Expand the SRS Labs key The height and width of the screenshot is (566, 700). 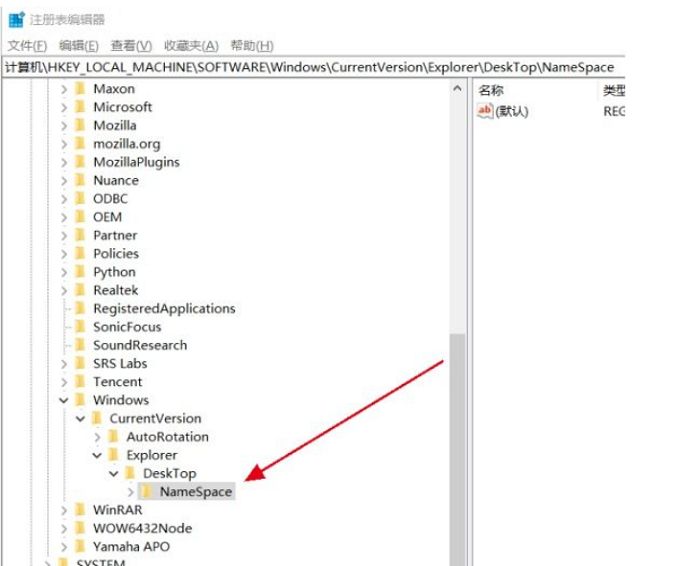(x=64, y=364)
